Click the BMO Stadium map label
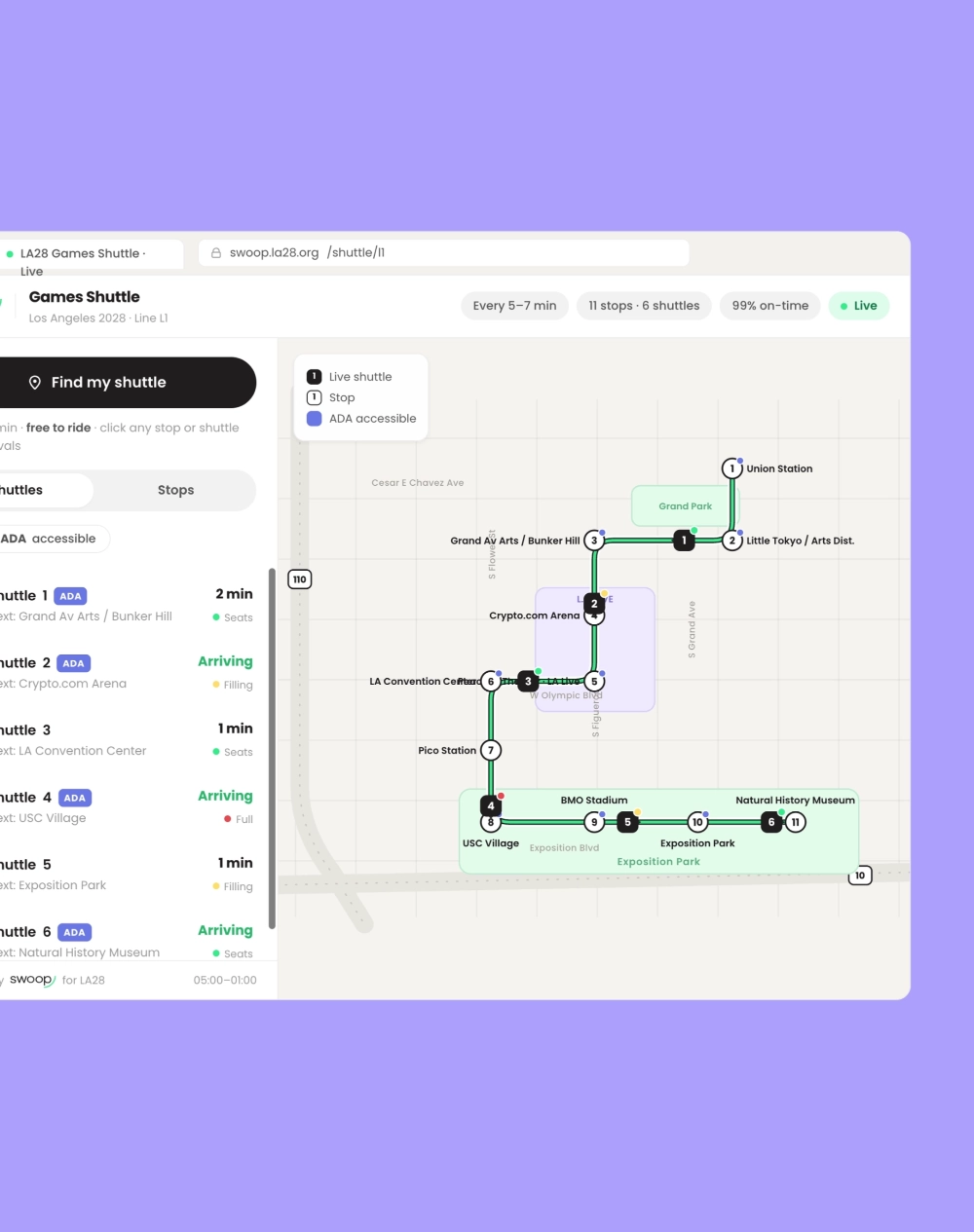 point(594,801)
